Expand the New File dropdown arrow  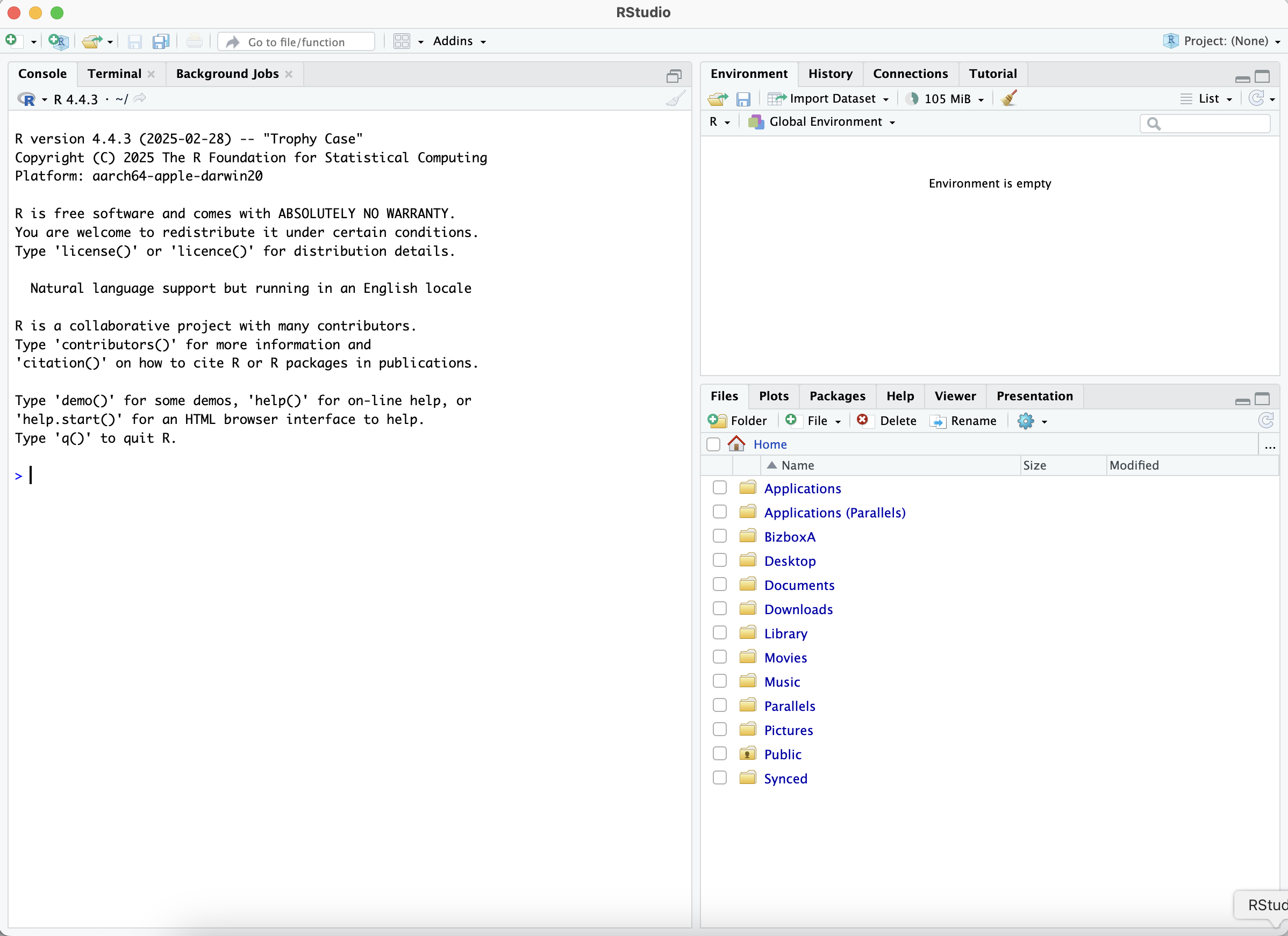(33, 42)
